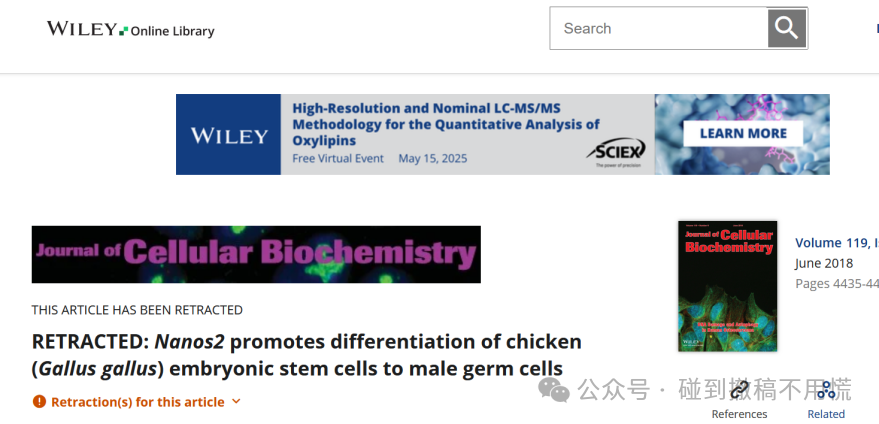Open the Volume 119 issue link
The image size is (879, 424).
coord(836,243)
